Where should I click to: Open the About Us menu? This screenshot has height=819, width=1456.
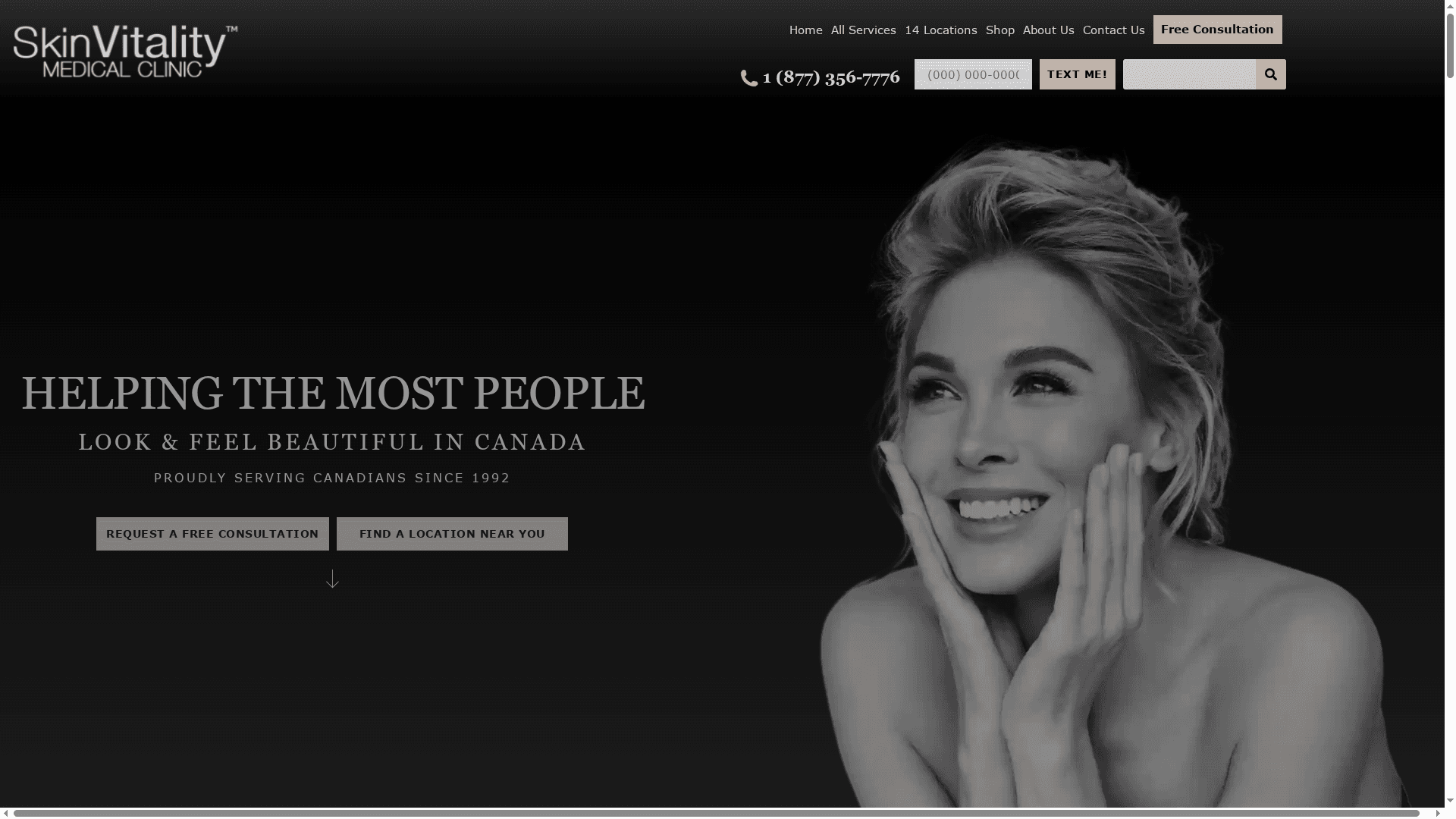[x=1048, y=30]
